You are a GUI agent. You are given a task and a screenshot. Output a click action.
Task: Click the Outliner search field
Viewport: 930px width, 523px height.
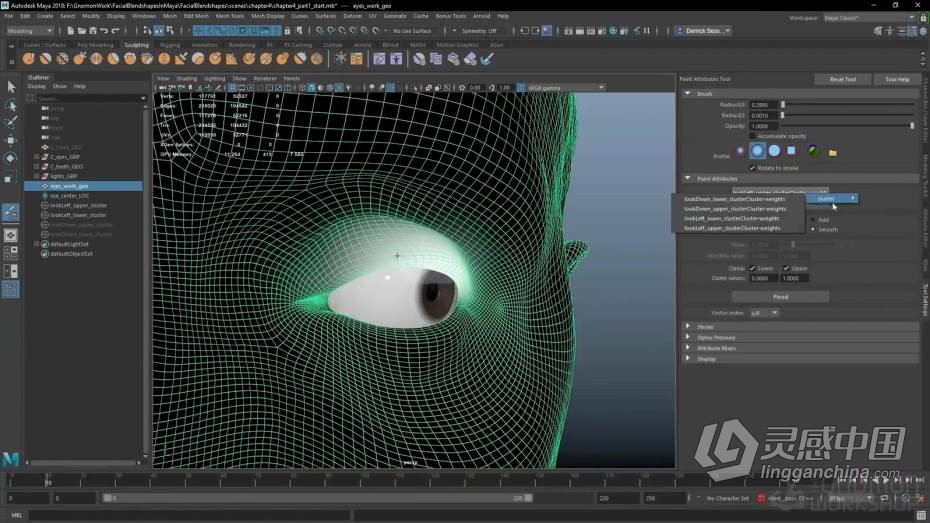click(89, 98)
